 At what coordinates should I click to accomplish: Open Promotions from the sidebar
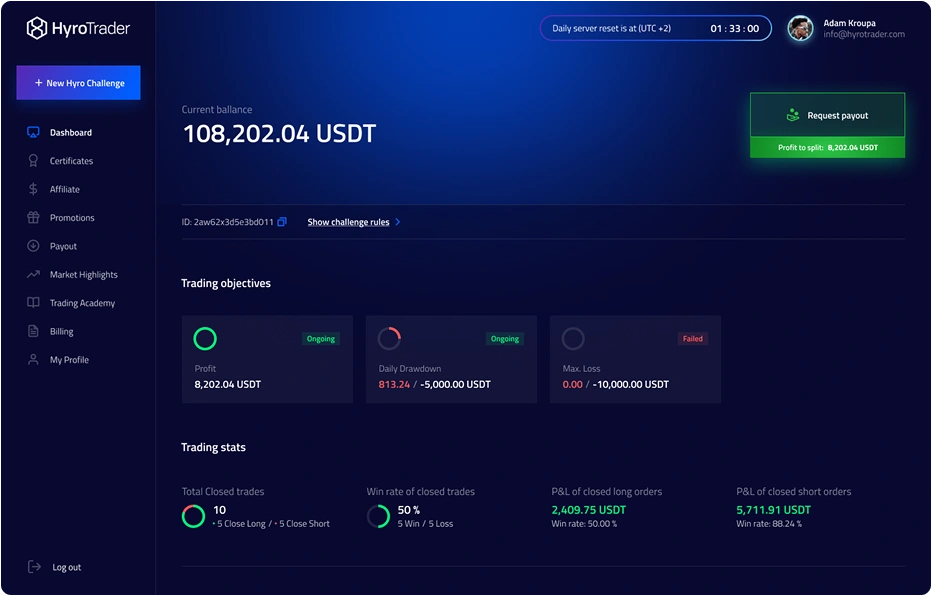(70, 217)
